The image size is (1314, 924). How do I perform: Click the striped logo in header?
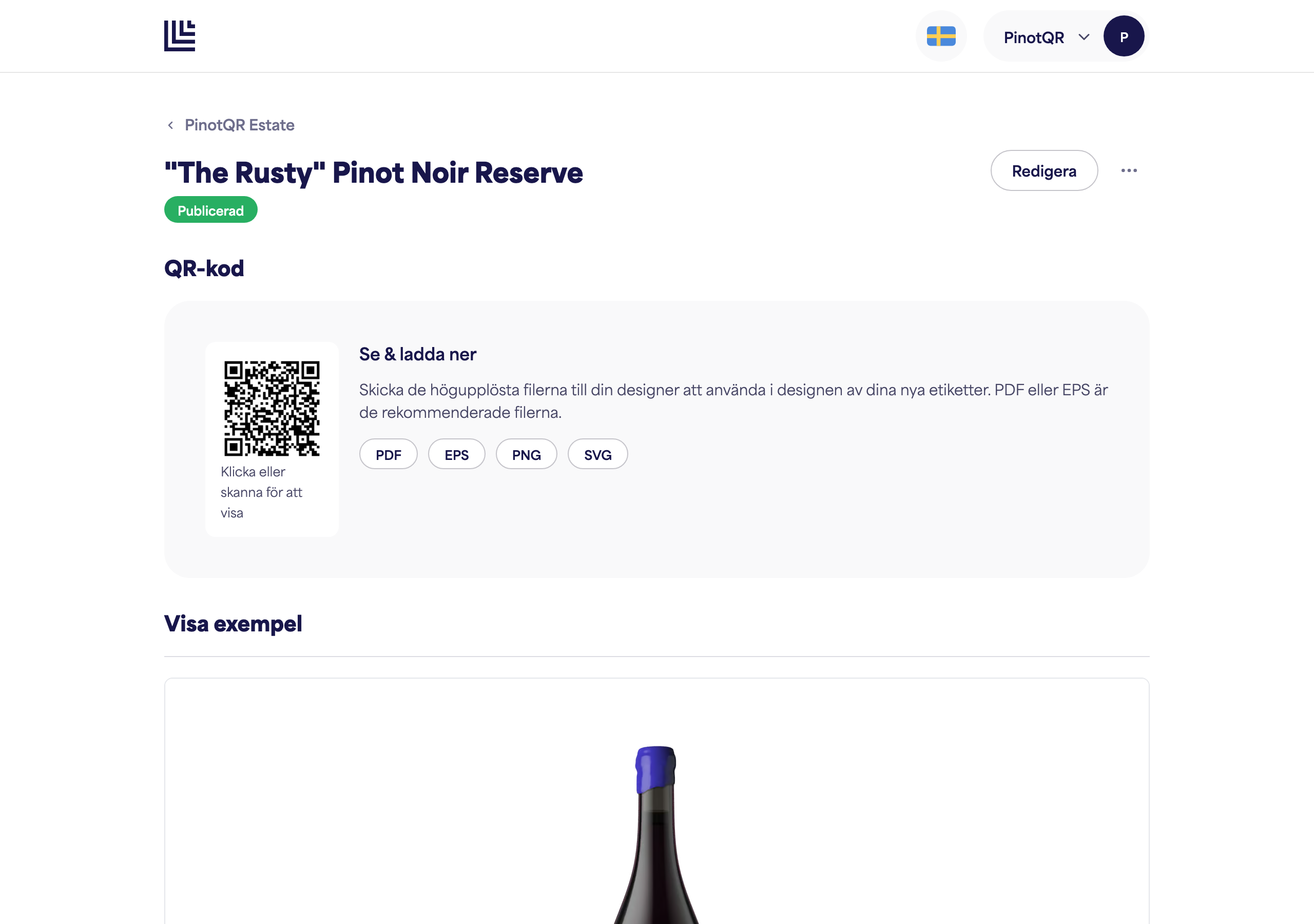[180, 36]
